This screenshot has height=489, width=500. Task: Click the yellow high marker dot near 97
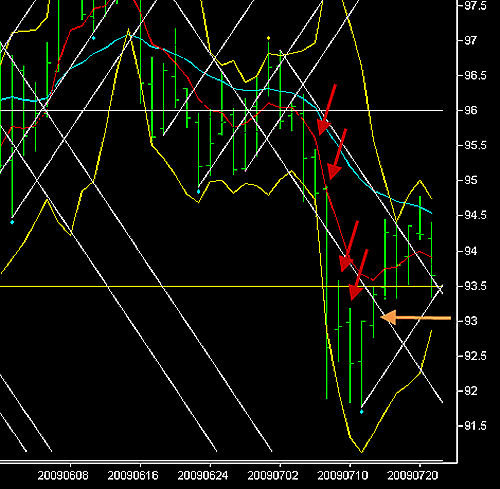tap(269, 38)
